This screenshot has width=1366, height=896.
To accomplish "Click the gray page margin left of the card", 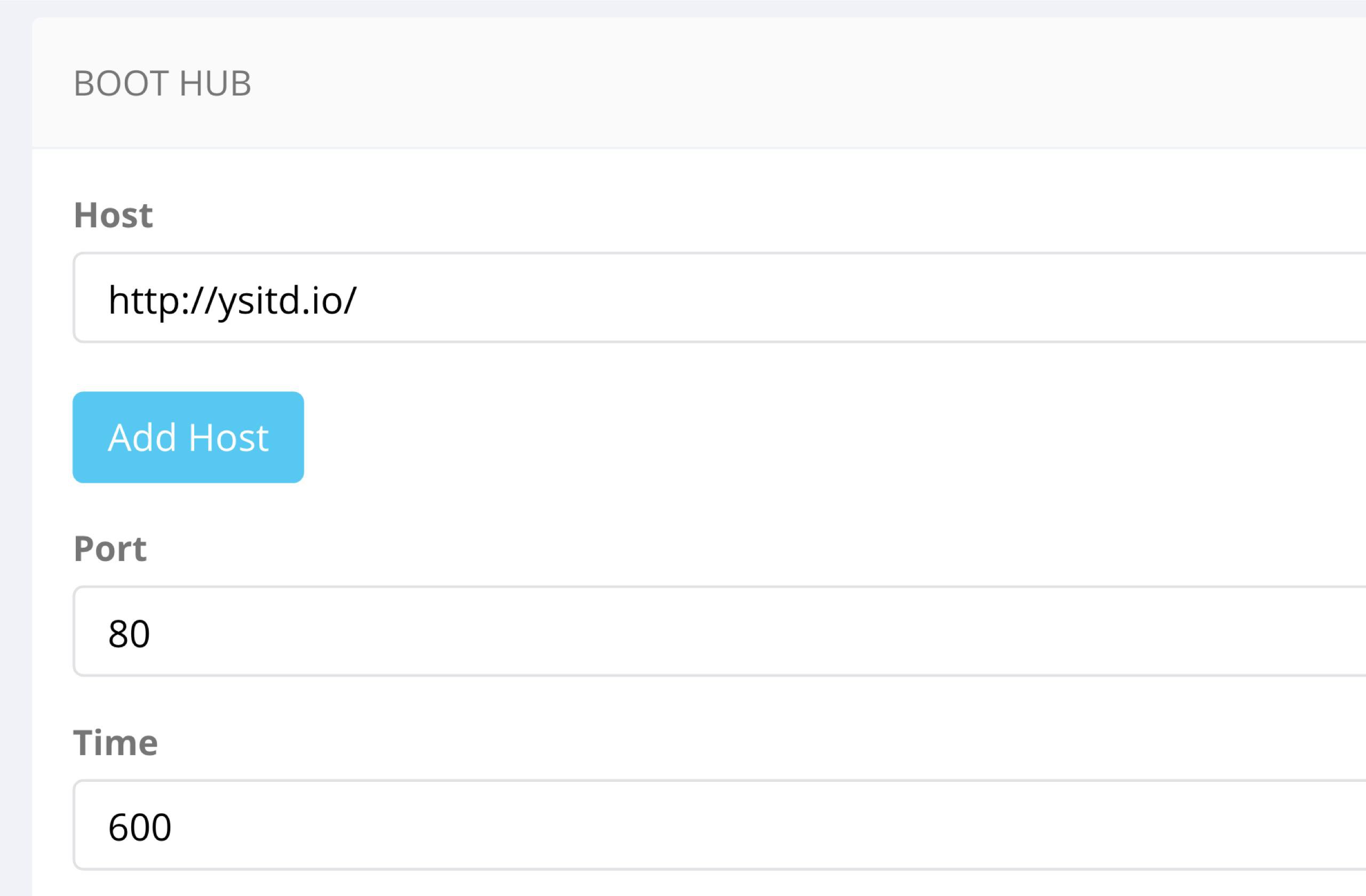I will 15,459.
